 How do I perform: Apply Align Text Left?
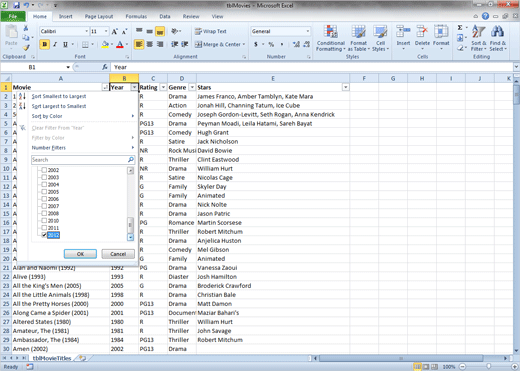(139, 44)
